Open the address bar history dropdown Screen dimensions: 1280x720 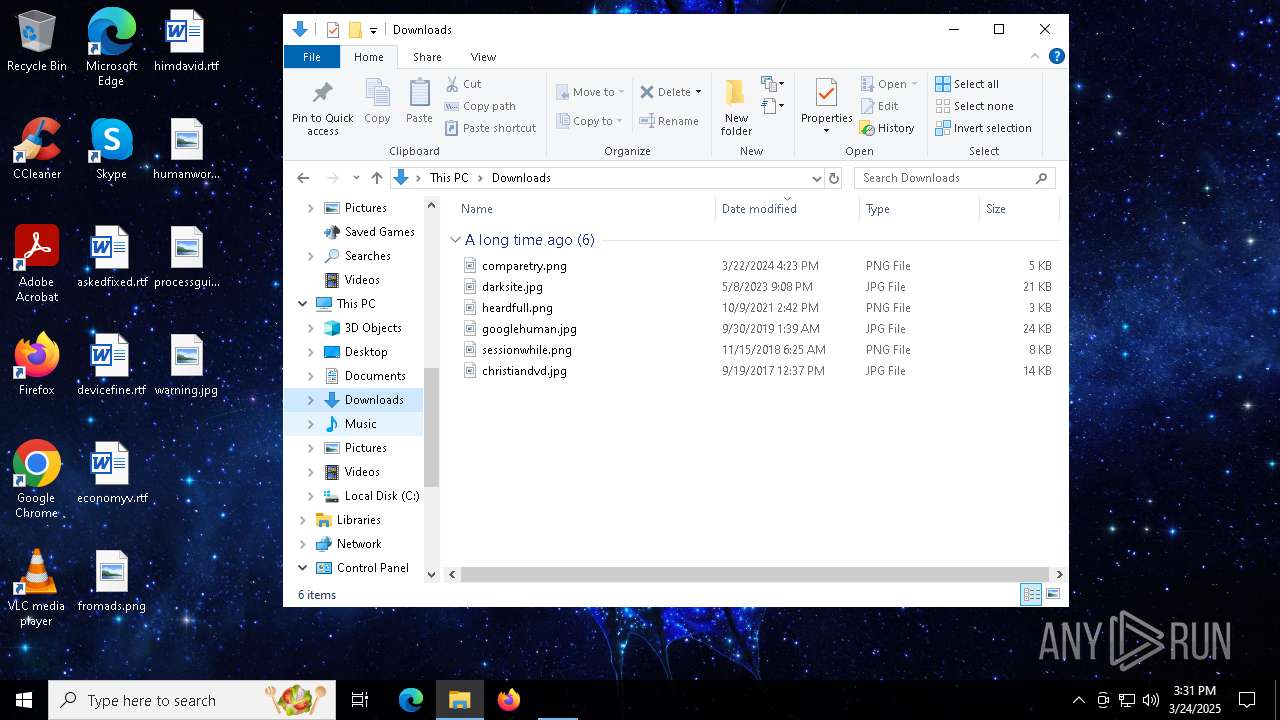(x=817, y=178)
